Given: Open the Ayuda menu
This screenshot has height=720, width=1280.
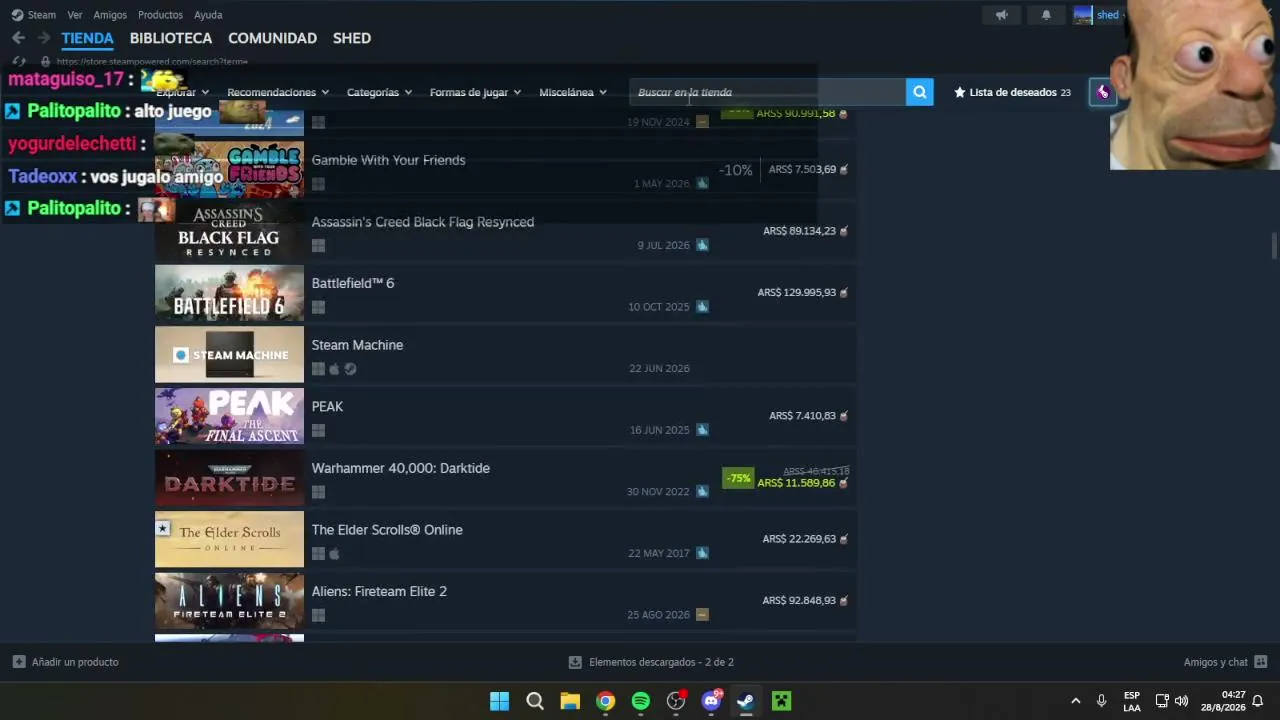Looking at the screenshot, I should click(x=208, y=15).
